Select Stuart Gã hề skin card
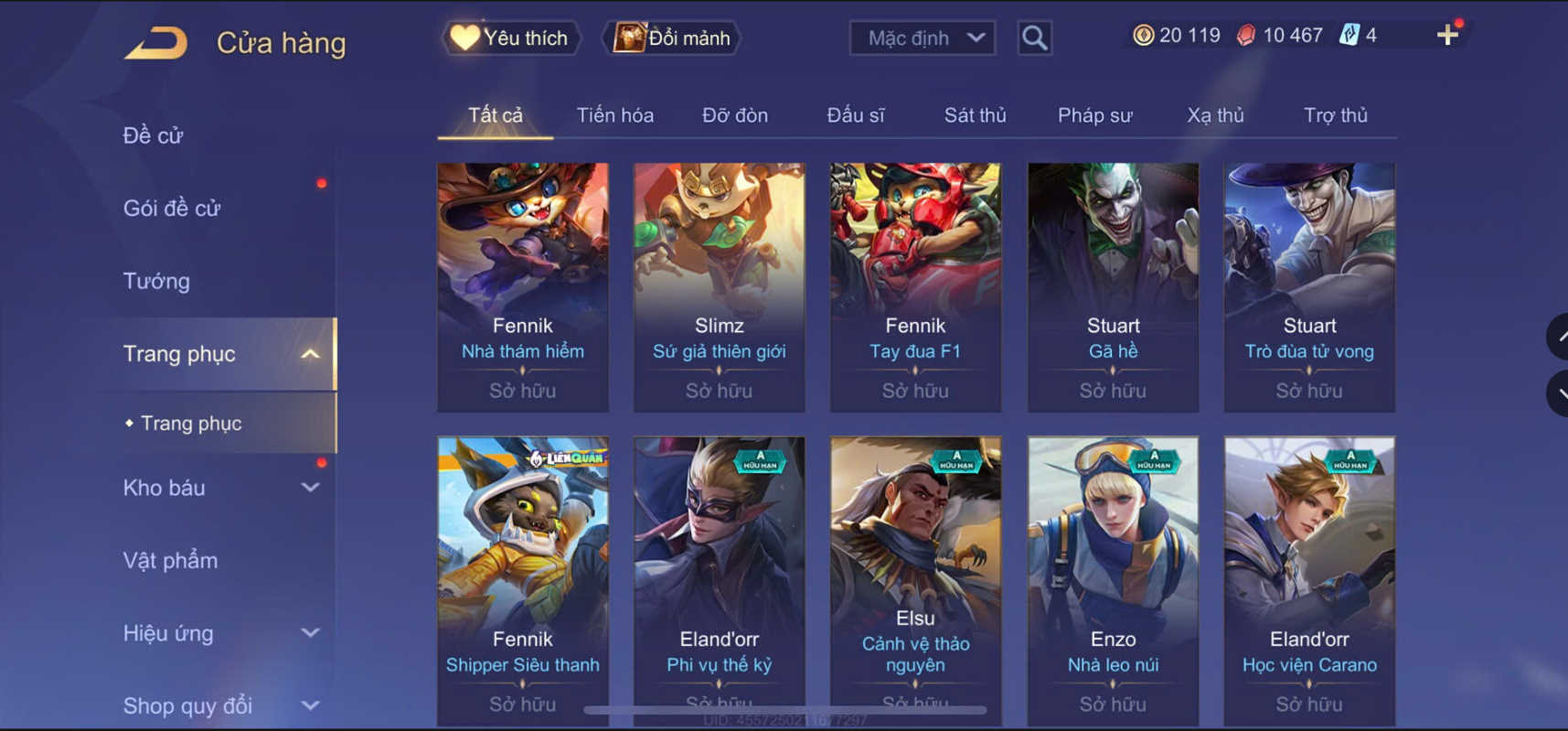Screen dimensions: 1568x731 (x=1113, y=287)
